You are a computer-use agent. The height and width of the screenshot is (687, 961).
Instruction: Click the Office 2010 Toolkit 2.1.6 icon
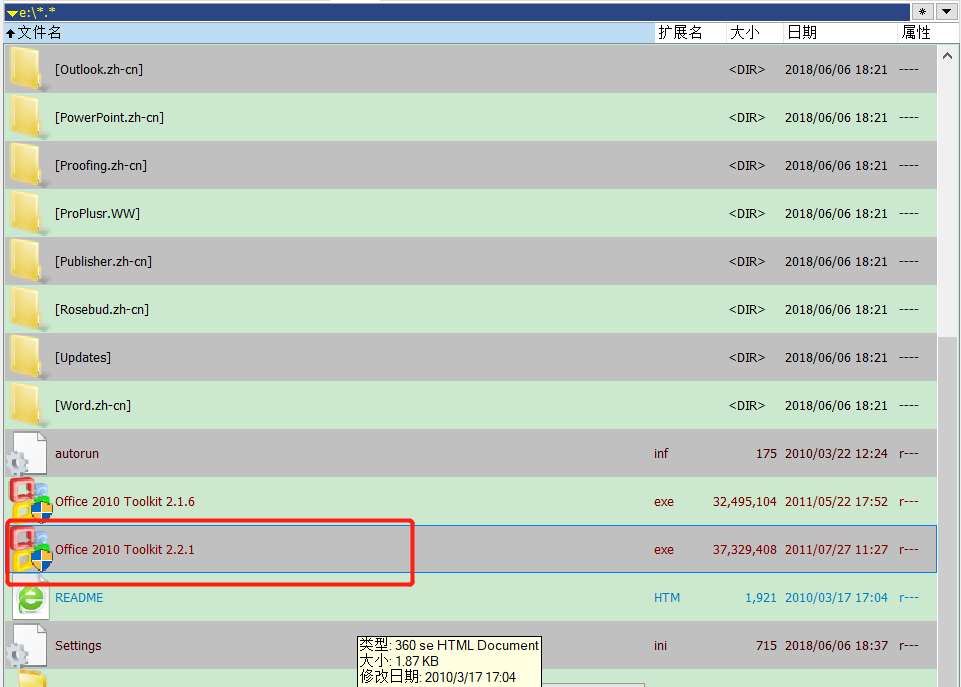pos(31,501)
